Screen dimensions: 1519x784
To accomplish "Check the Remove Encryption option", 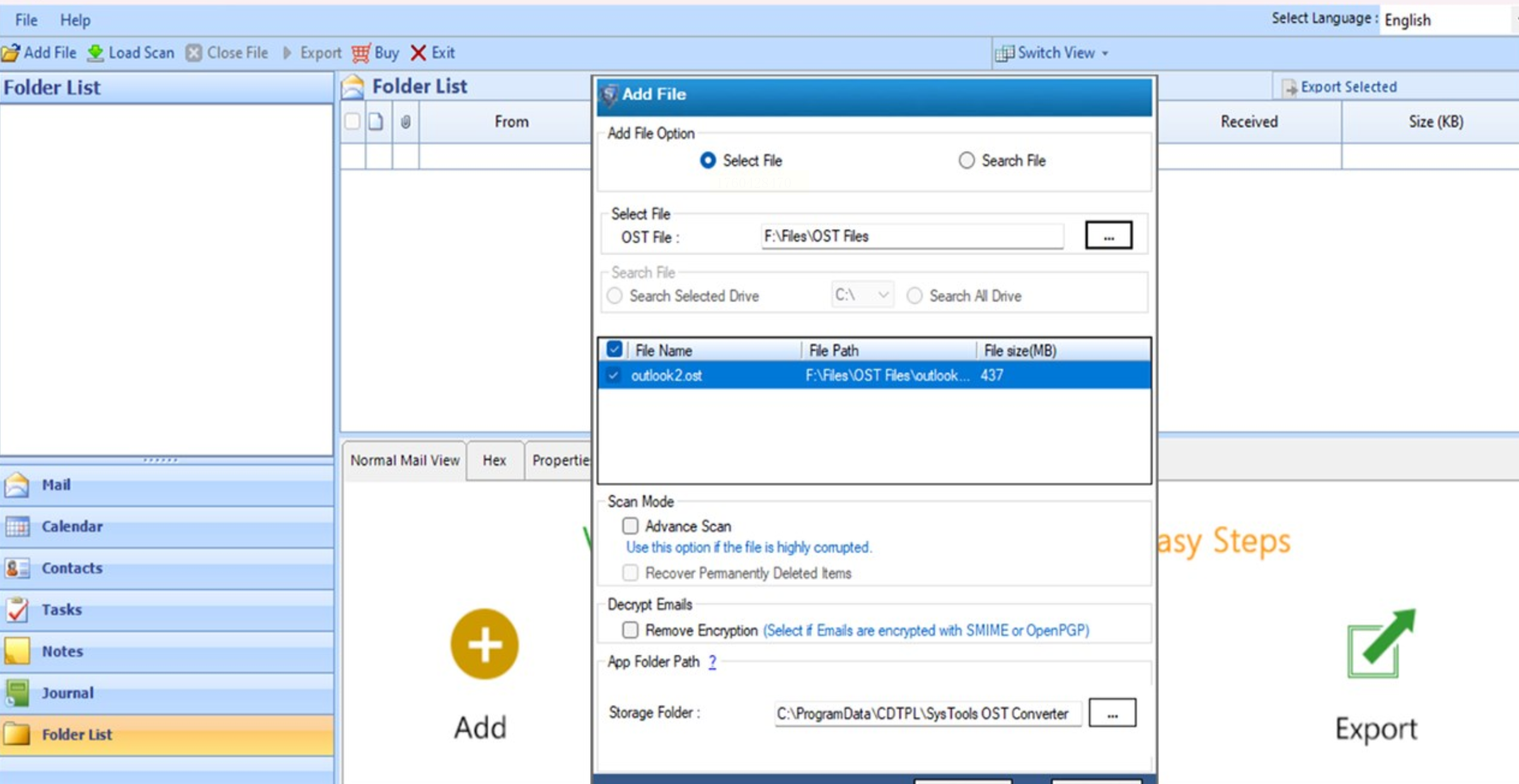I will coord(630,630).
